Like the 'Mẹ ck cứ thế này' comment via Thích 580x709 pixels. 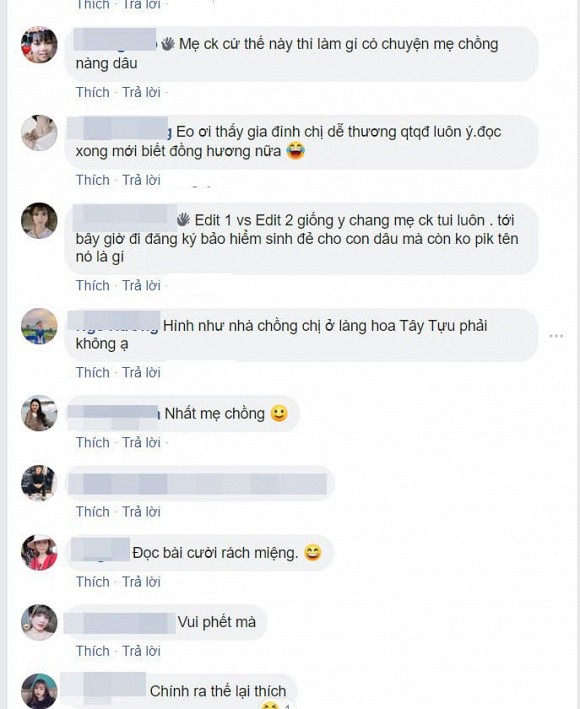point(93,92)
